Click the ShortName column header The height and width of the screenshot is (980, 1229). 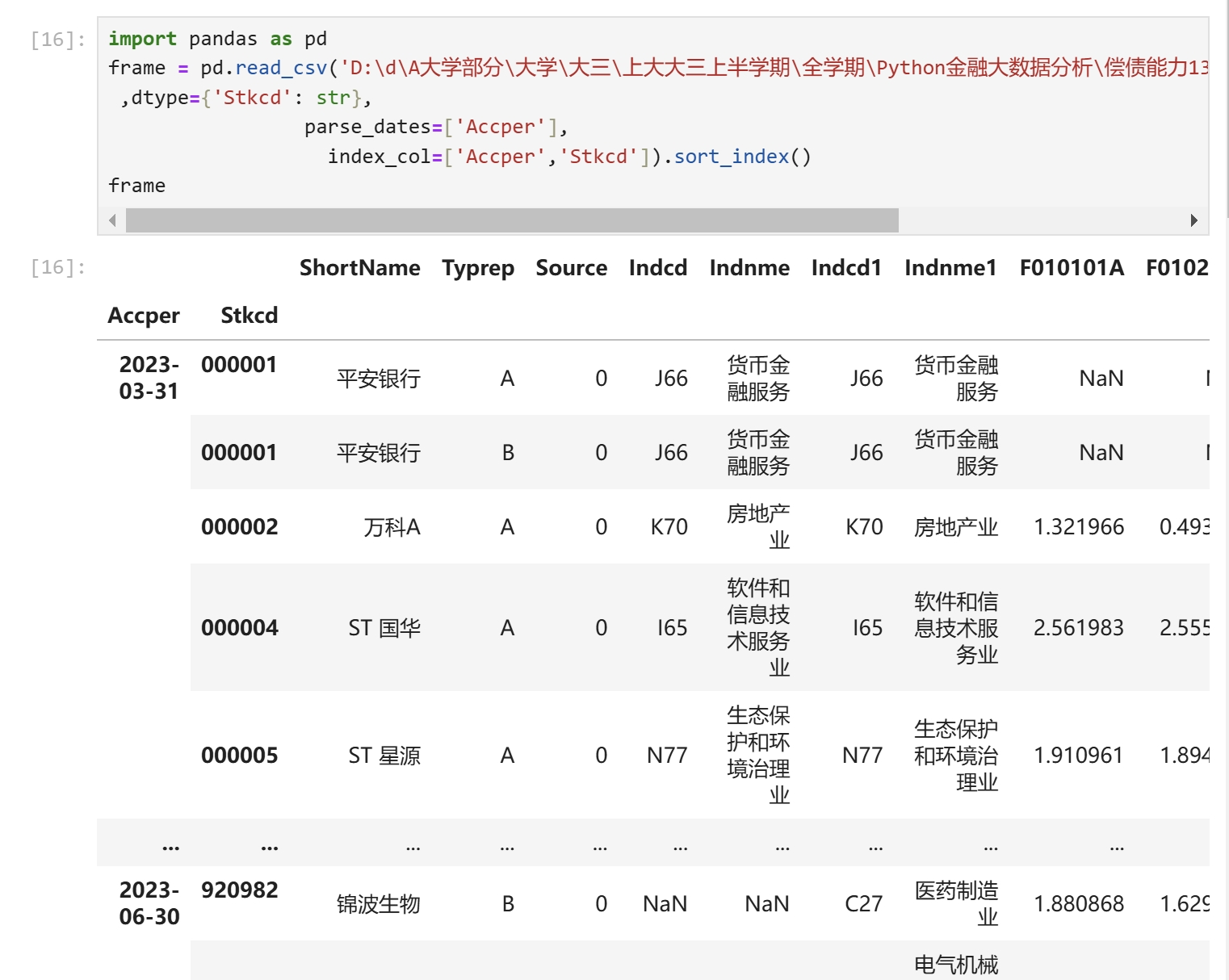[x=359, y=268]
